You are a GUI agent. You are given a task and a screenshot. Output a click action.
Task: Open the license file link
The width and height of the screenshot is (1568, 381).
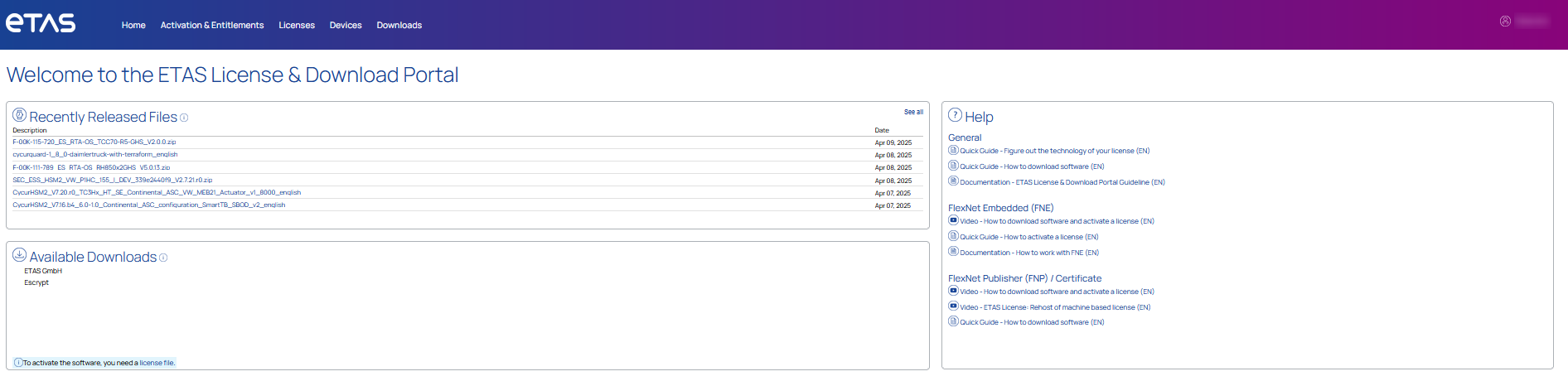[157, 363]
